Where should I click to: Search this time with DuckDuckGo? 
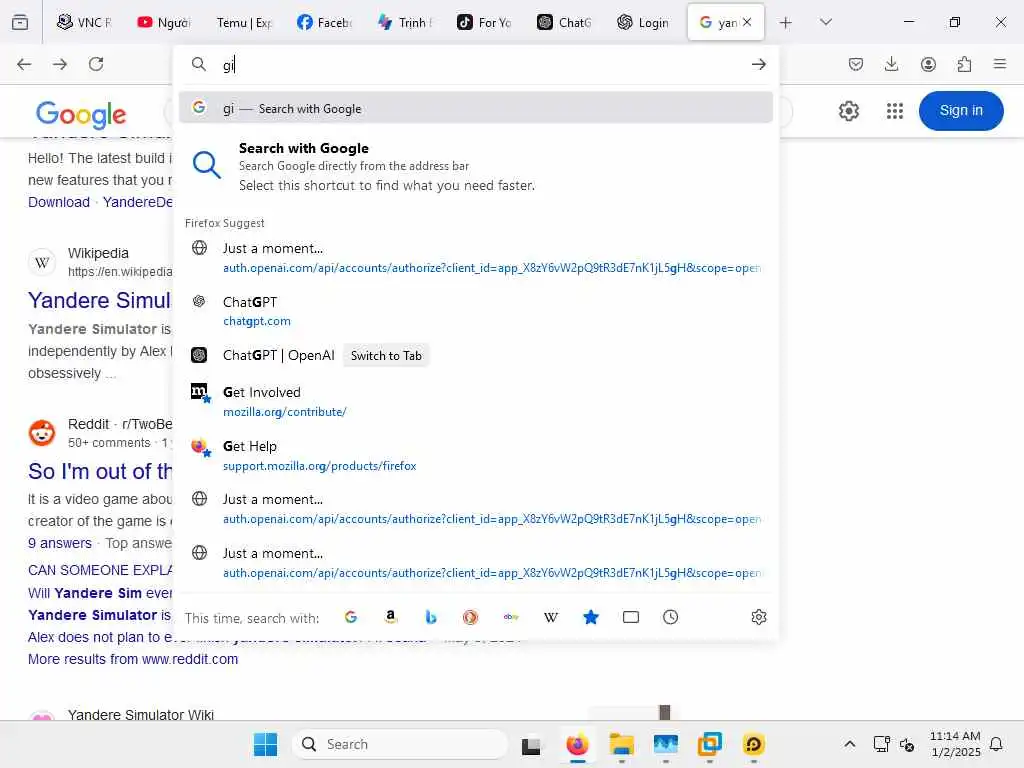(470, 617)
